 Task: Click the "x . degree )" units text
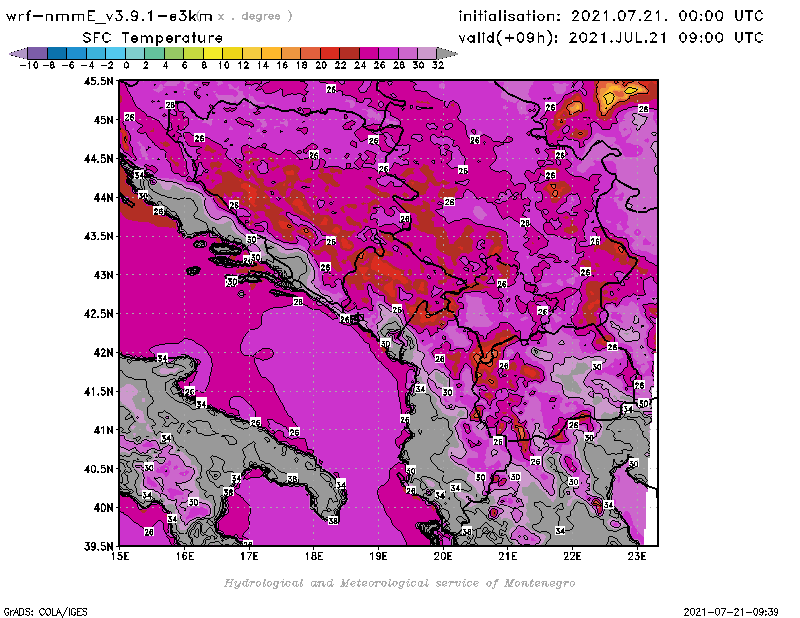(x=255, y=16)
